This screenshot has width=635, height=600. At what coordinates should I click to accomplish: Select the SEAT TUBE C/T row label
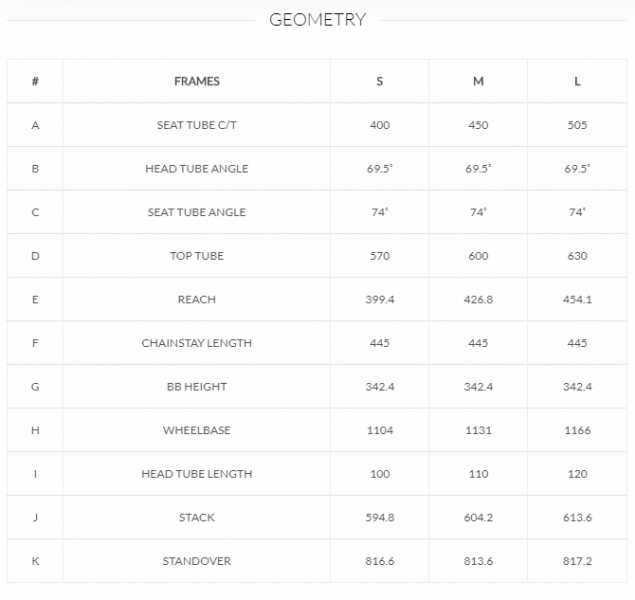196,125
